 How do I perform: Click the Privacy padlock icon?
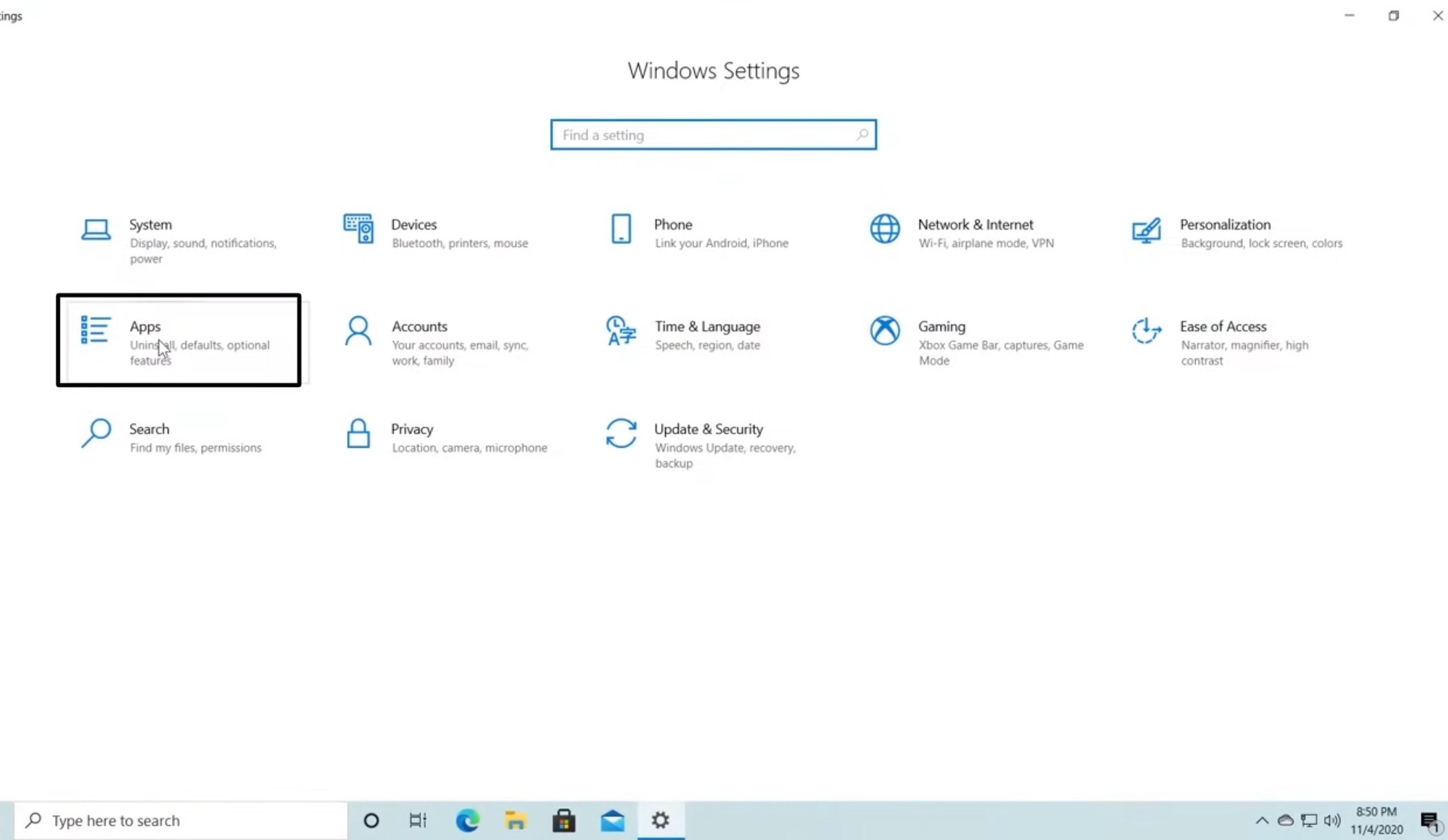(358, 434)
